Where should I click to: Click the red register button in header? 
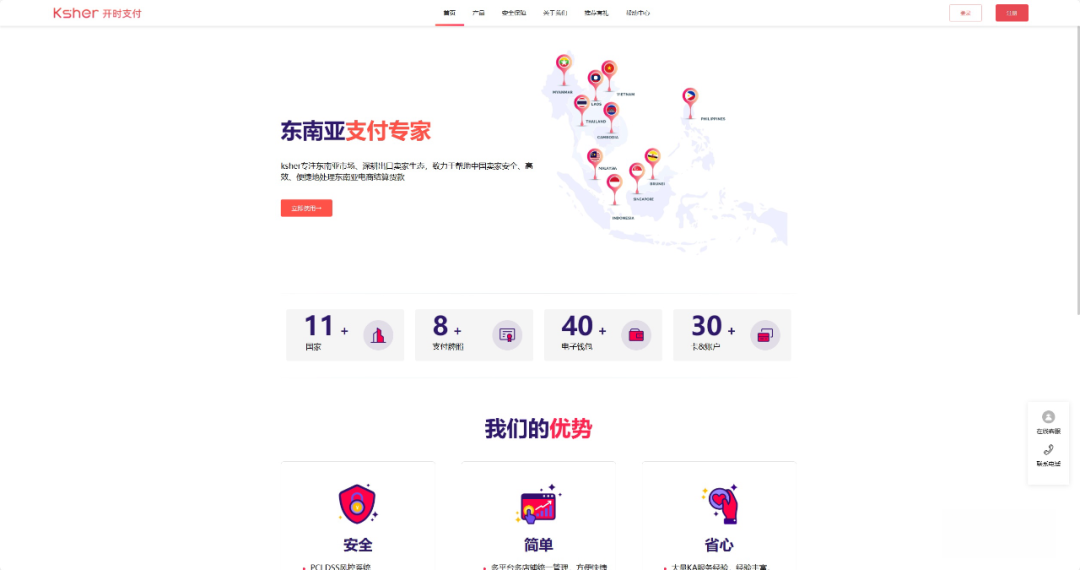pos(1011,13)
